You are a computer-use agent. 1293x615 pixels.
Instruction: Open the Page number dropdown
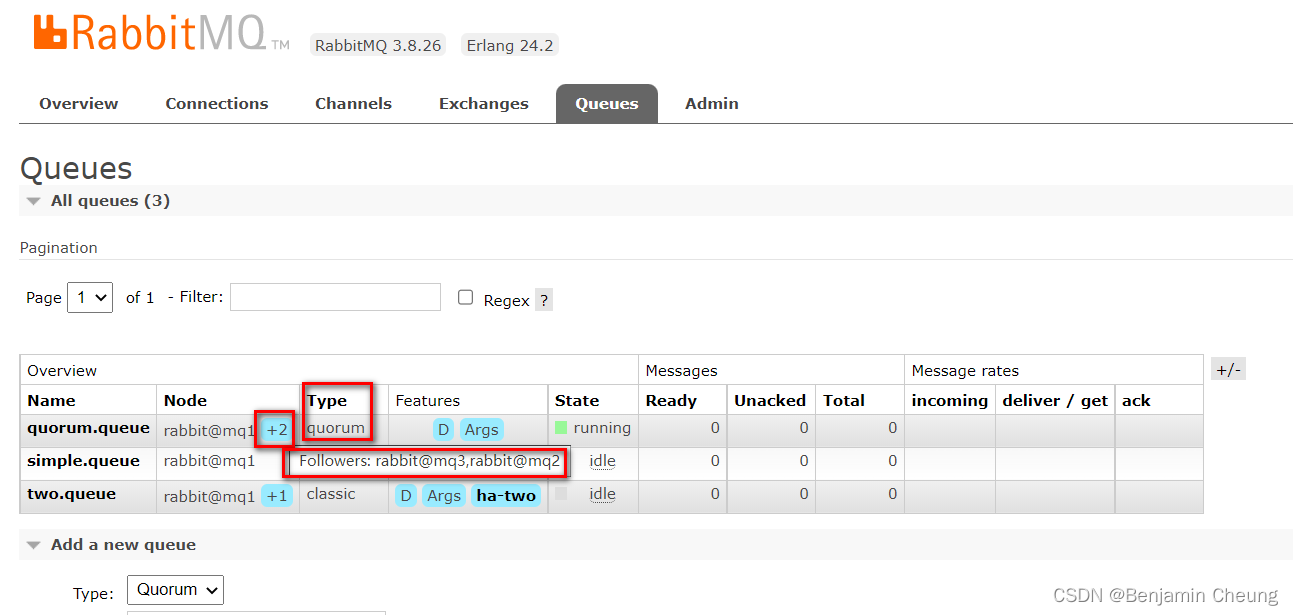90,297
